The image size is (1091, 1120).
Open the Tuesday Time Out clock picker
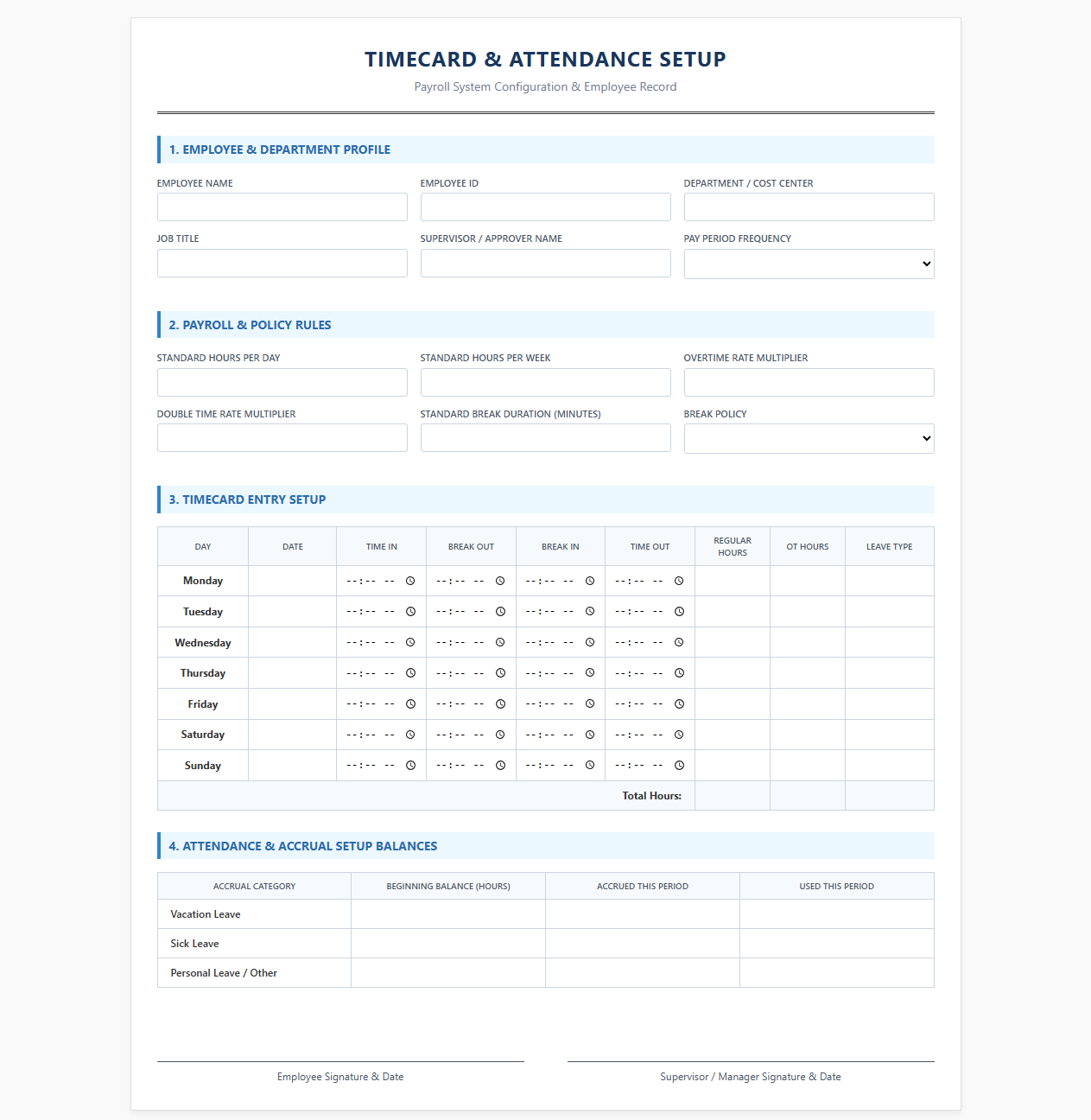pos(679,612)
